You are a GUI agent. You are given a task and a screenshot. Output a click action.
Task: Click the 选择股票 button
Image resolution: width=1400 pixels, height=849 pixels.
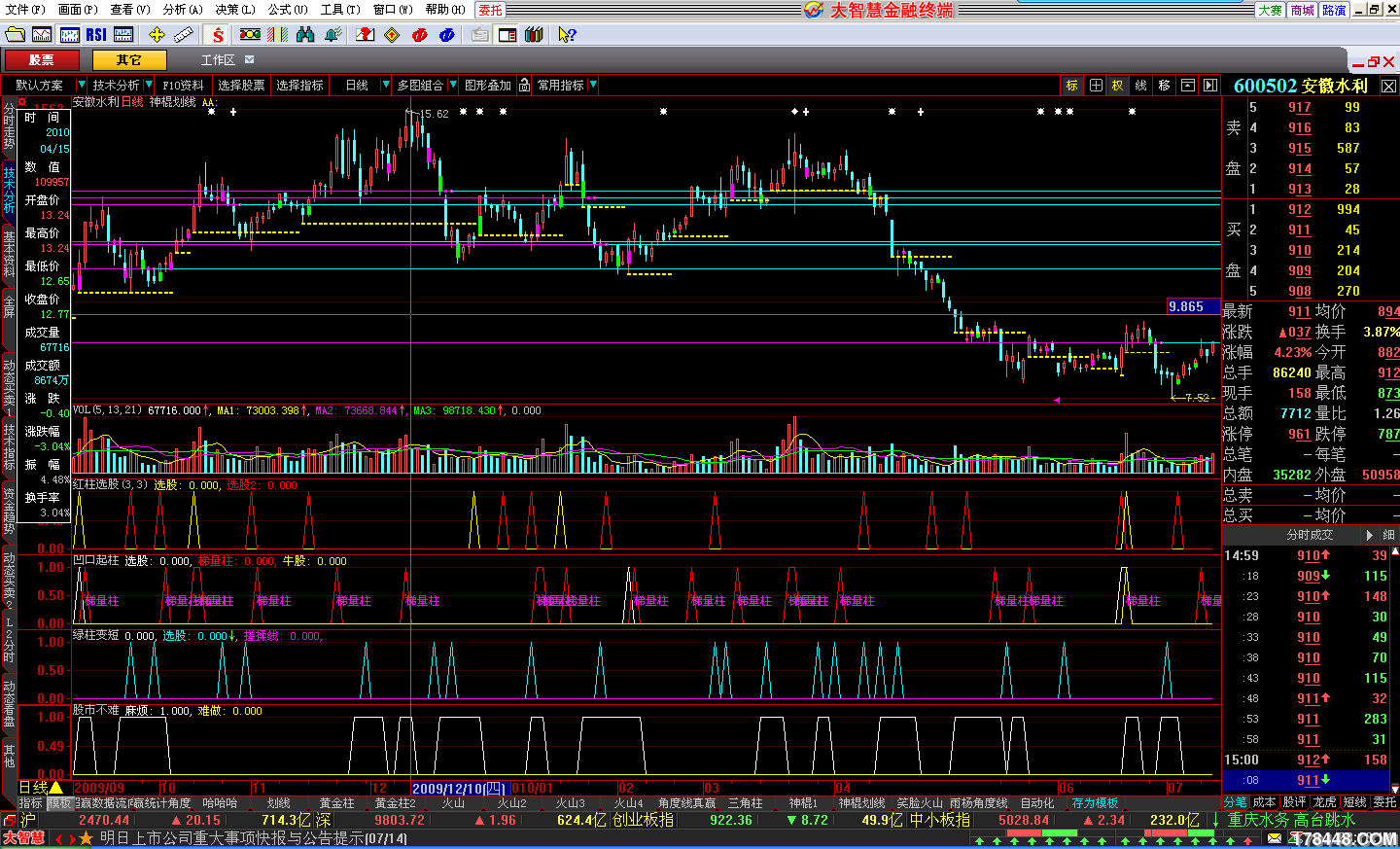[241, 86]
